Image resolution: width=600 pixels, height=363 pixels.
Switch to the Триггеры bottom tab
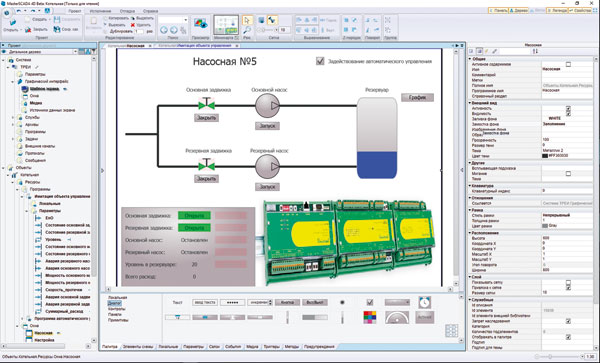pos(271,347)
